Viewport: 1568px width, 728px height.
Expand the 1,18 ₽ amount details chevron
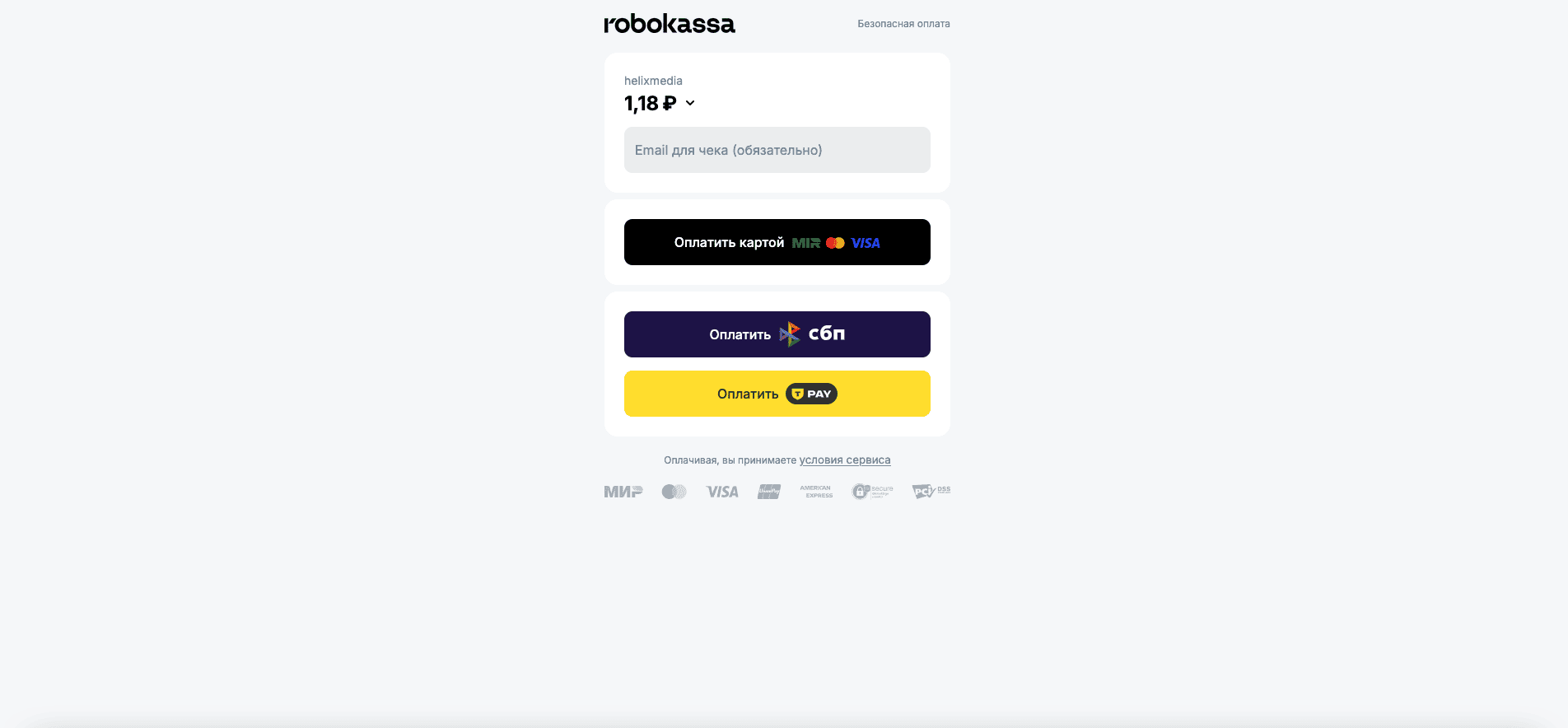[690, 103]
